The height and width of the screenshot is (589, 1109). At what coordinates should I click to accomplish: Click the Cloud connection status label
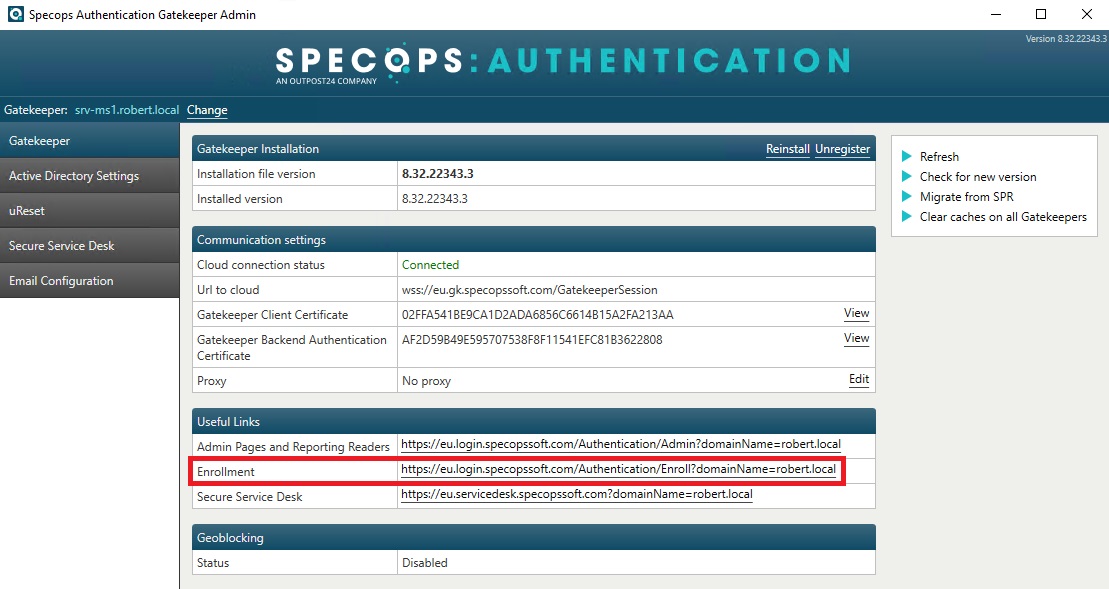click(261, 265)
